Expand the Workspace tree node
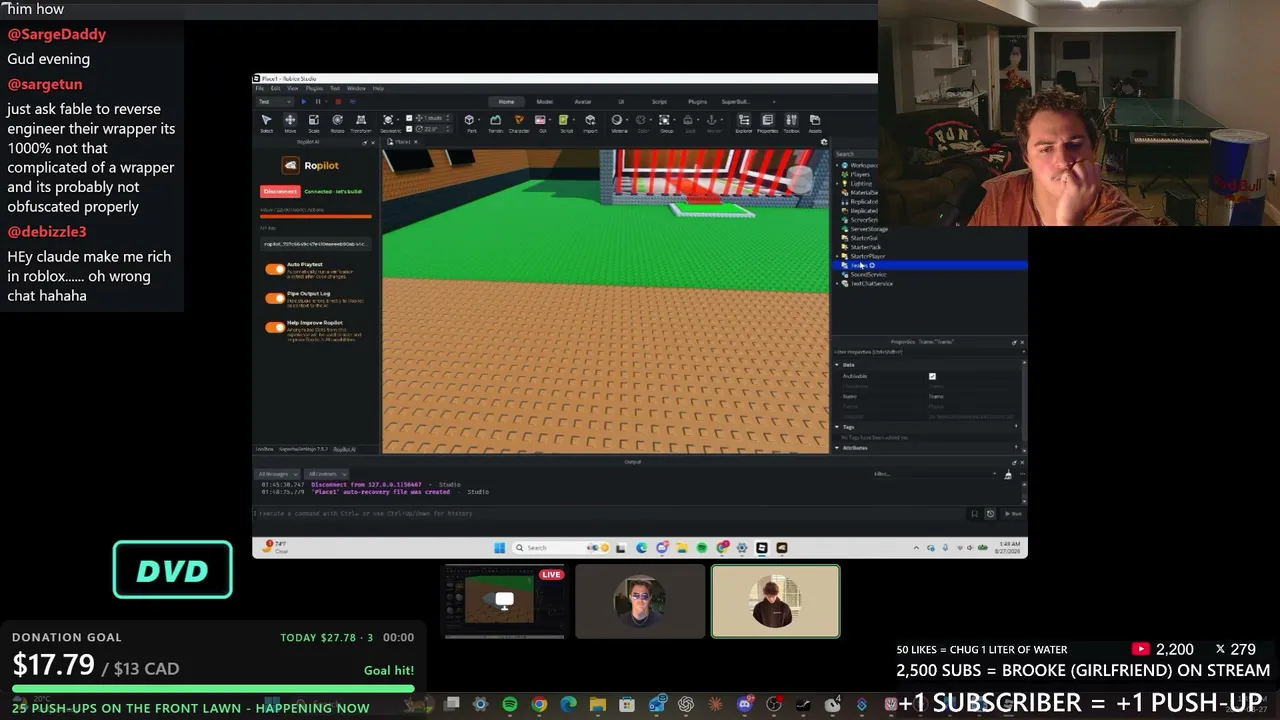Screen dimensions: 1280x720 838,165
